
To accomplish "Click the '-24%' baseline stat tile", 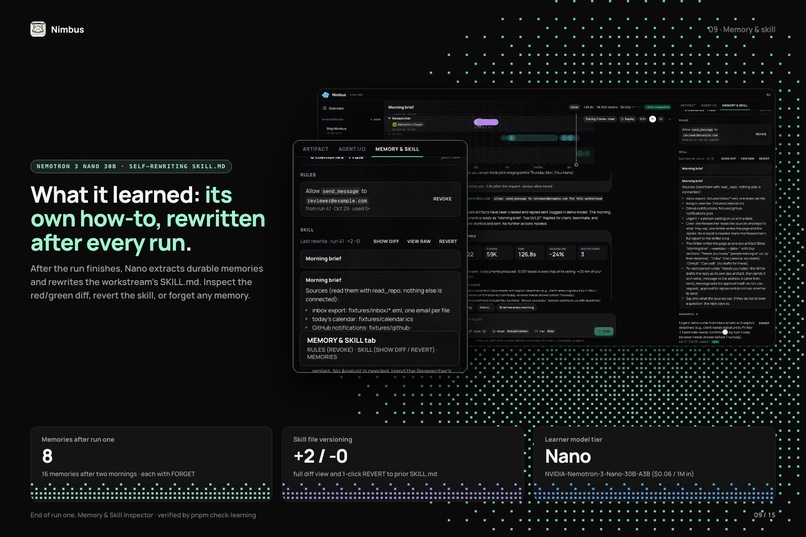I will coord(561,252).
